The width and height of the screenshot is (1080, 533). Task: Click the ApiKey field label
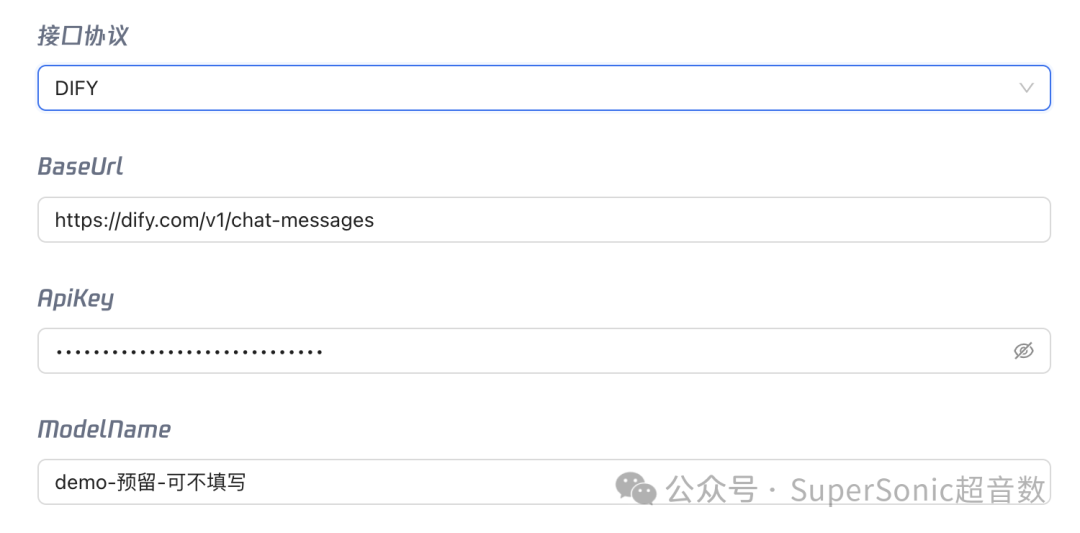(x=76, y=298)
